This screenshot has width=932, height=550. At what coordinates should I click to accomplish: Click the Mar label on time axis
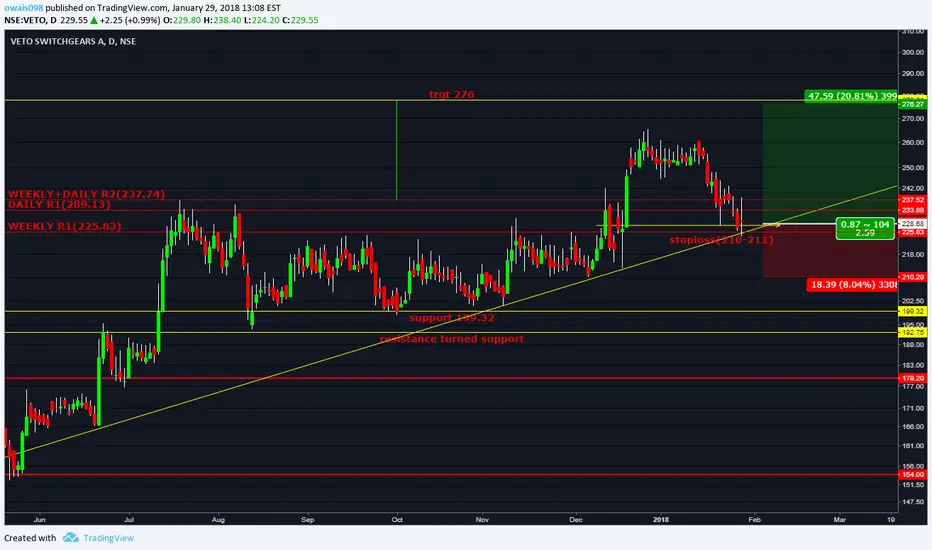pos(840,519)
